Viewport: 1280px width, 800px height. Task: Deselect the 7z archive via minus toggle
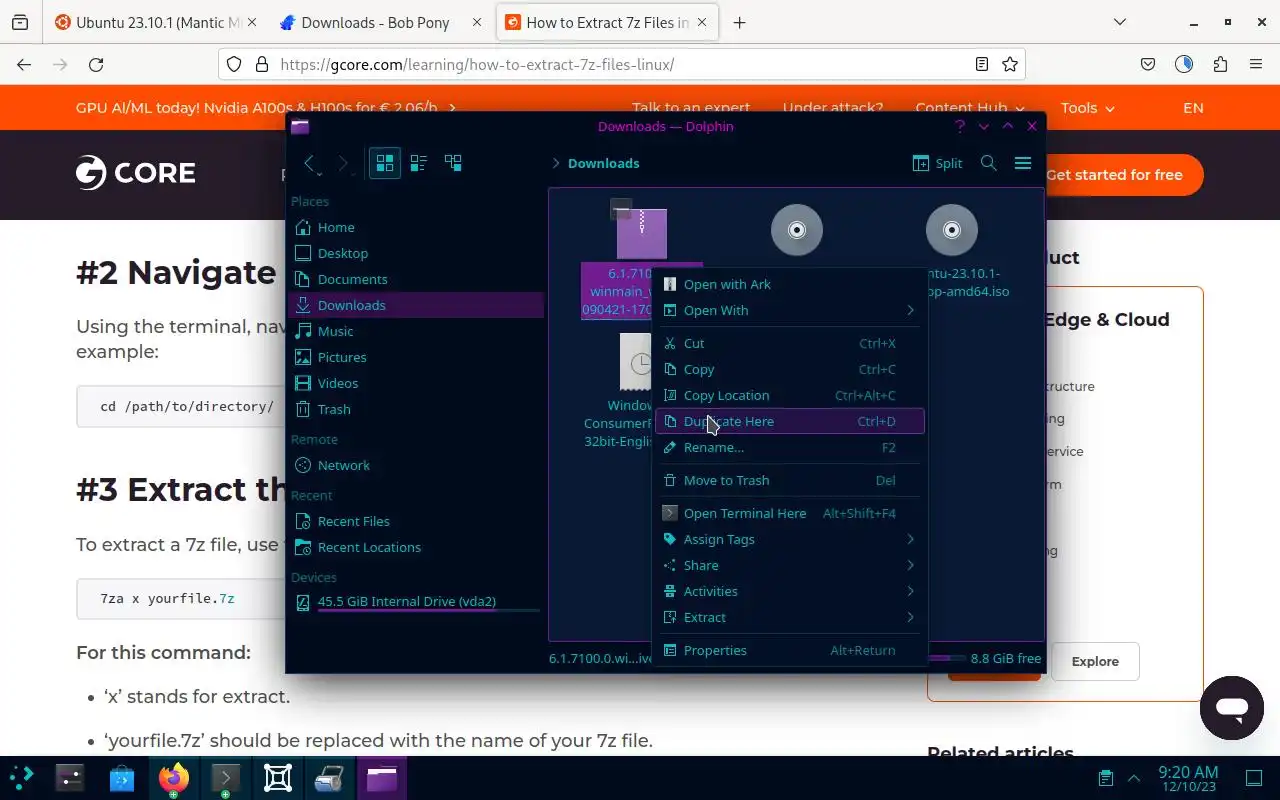[x=621, y=209]
